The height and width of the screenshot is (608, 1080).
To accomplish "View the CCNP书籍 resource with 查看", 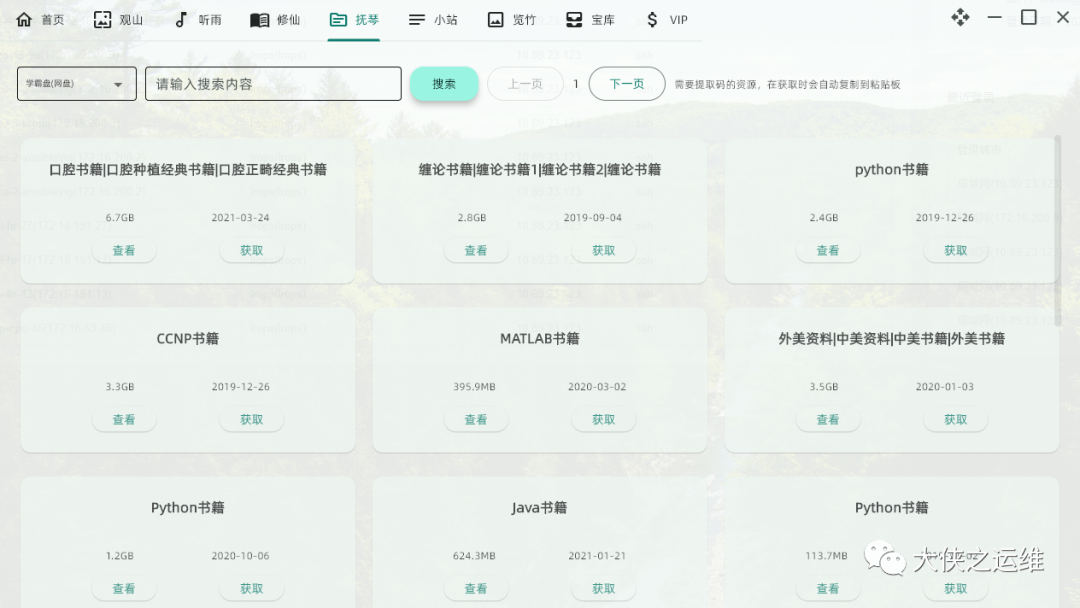I will point(124,419).
